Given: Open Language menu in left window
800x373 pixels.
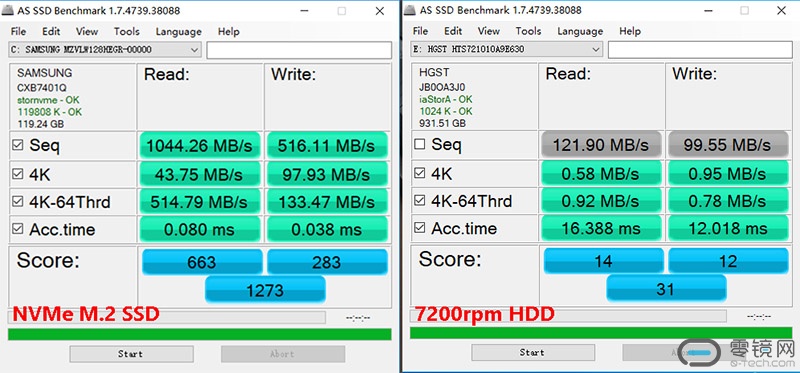Looking at the screenshot, I should (179, 32).
